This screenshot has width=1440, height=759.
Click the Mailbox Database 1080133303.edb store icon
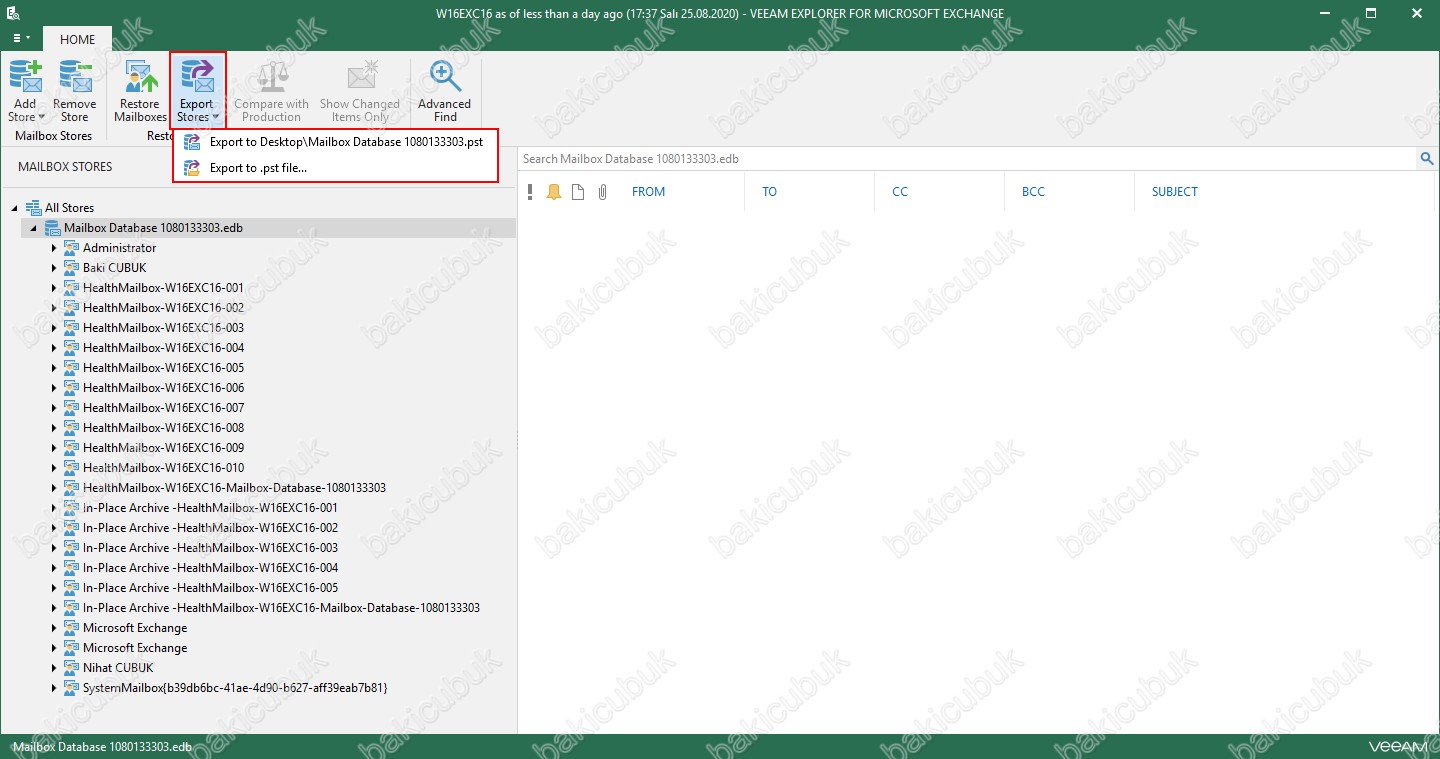pyautogui.click(x=52, y=228)
